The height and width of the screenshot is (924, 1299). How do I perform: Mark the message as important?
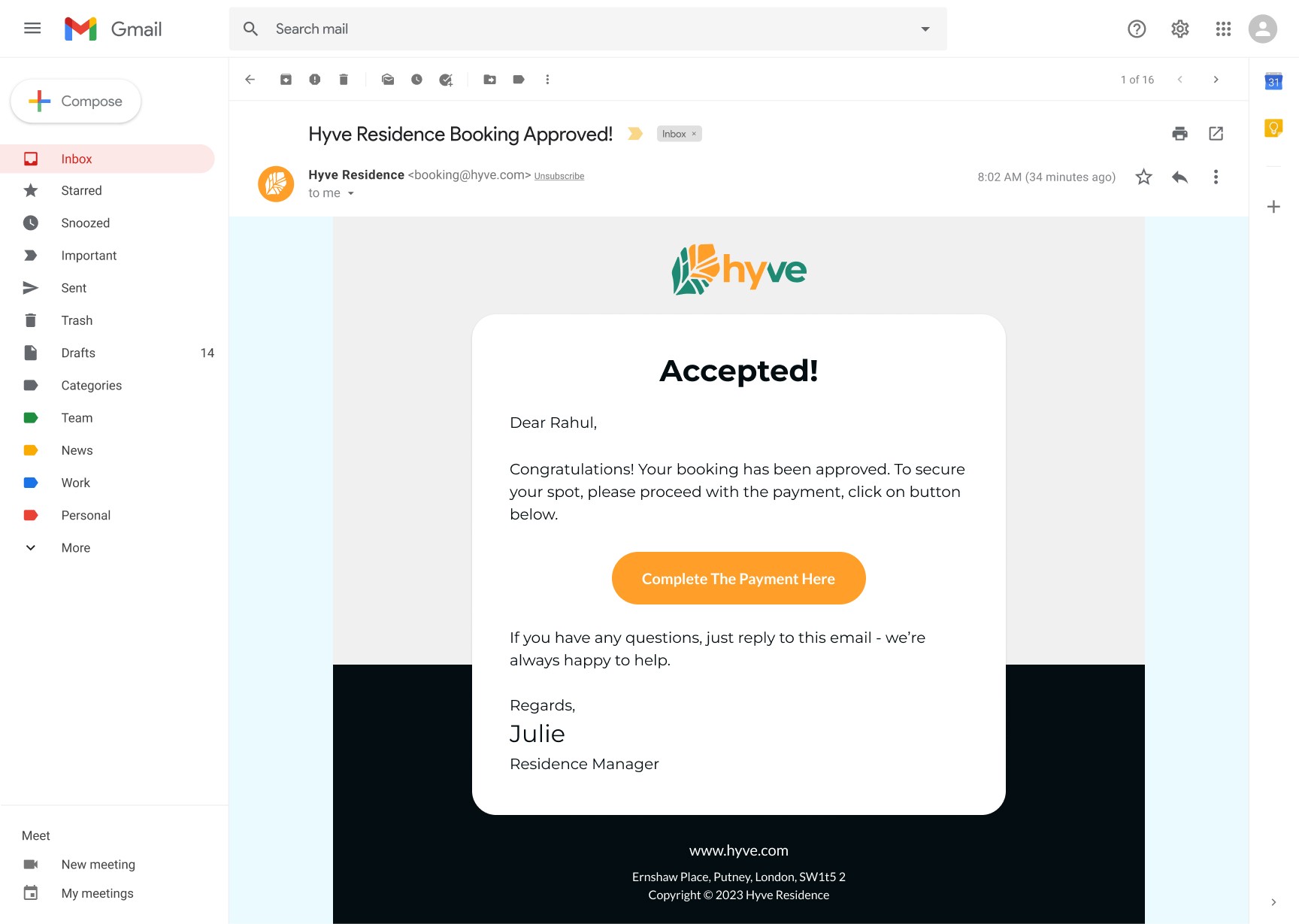(x=635, y=133)
